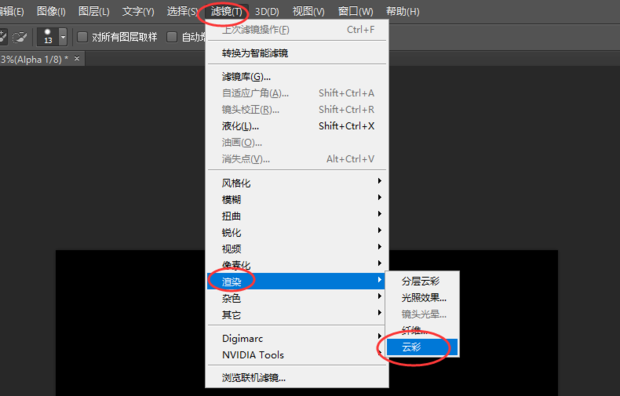The image size is (620, 396).
Task: Apply the 云彩 clouds filter
Action: click(x=422, y=347)
